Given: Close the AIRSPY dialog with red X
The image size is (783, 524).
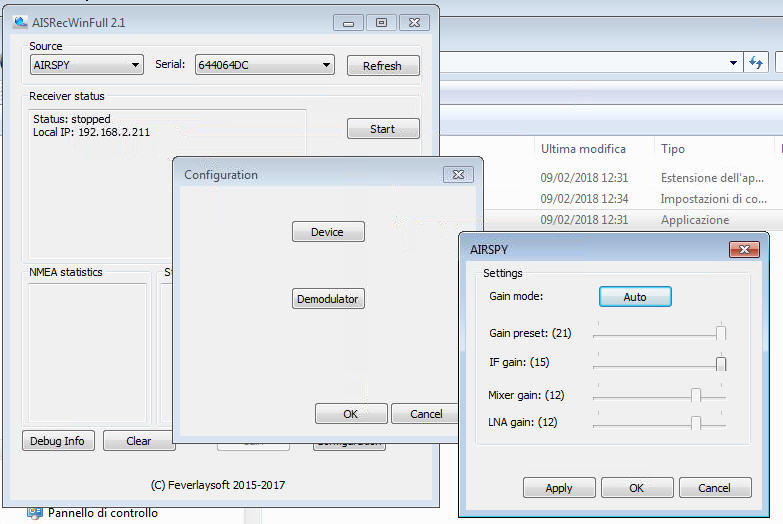Looking at the screenshot, I should pyautogui.click(x=744, y=249).
